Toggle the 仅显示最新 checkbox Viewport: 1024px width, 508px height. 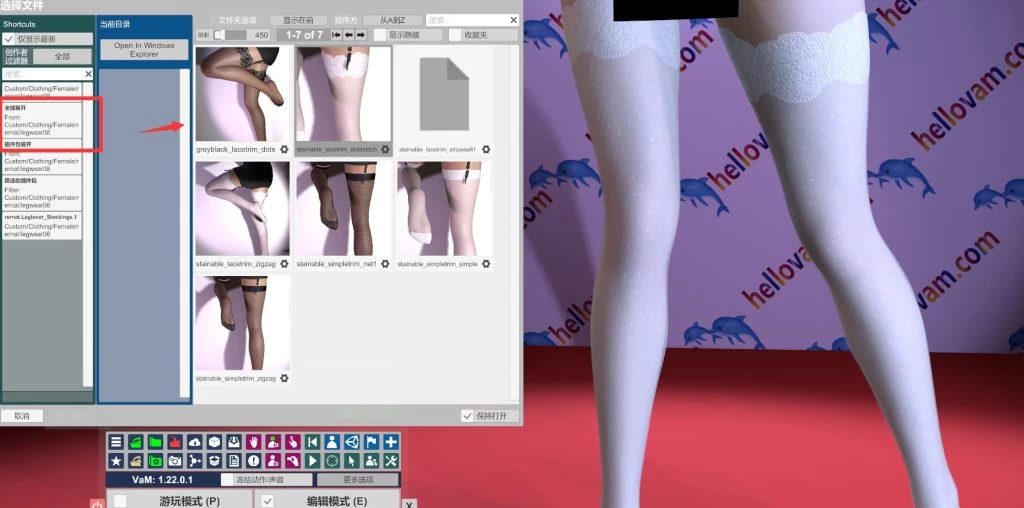click(9, 38)
